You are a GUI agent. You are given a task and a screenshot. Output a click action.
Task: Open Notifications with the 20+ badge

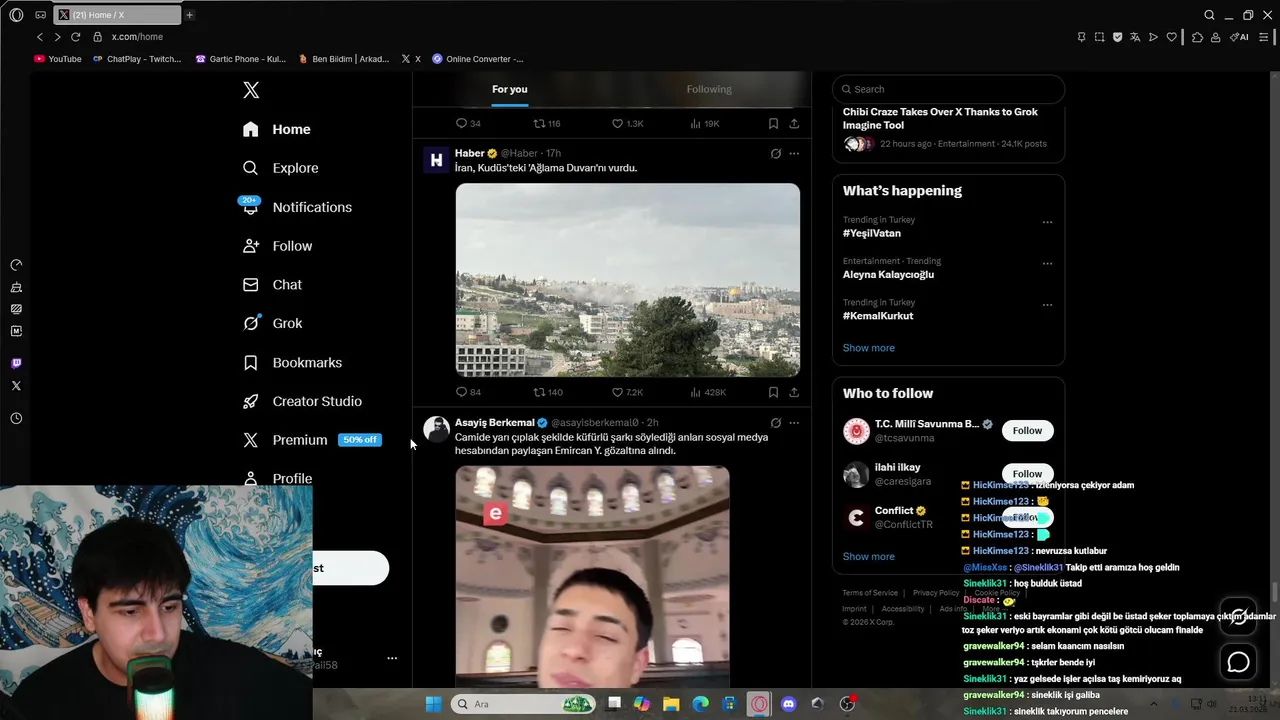pos(296,207)
